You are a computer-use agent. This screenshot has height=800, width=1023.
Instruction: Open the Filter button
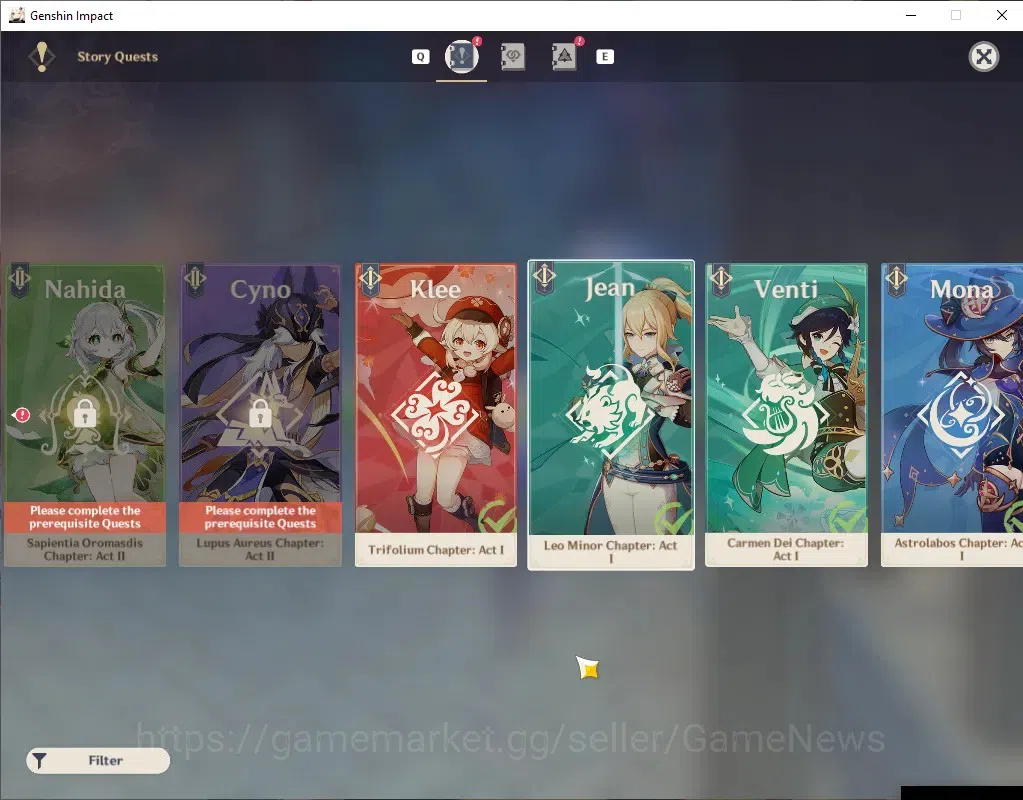point(98,760)
